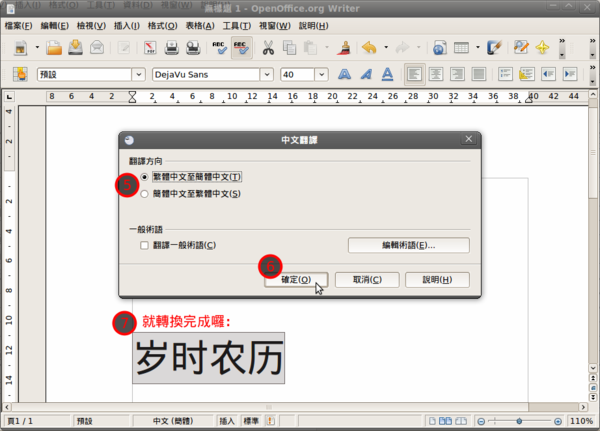Image resolution: width=600 pixels, height=431 pixels.
Task: Click the 編輯術語(E)... button
Action: pyautogui.click(x=409, y=245)
